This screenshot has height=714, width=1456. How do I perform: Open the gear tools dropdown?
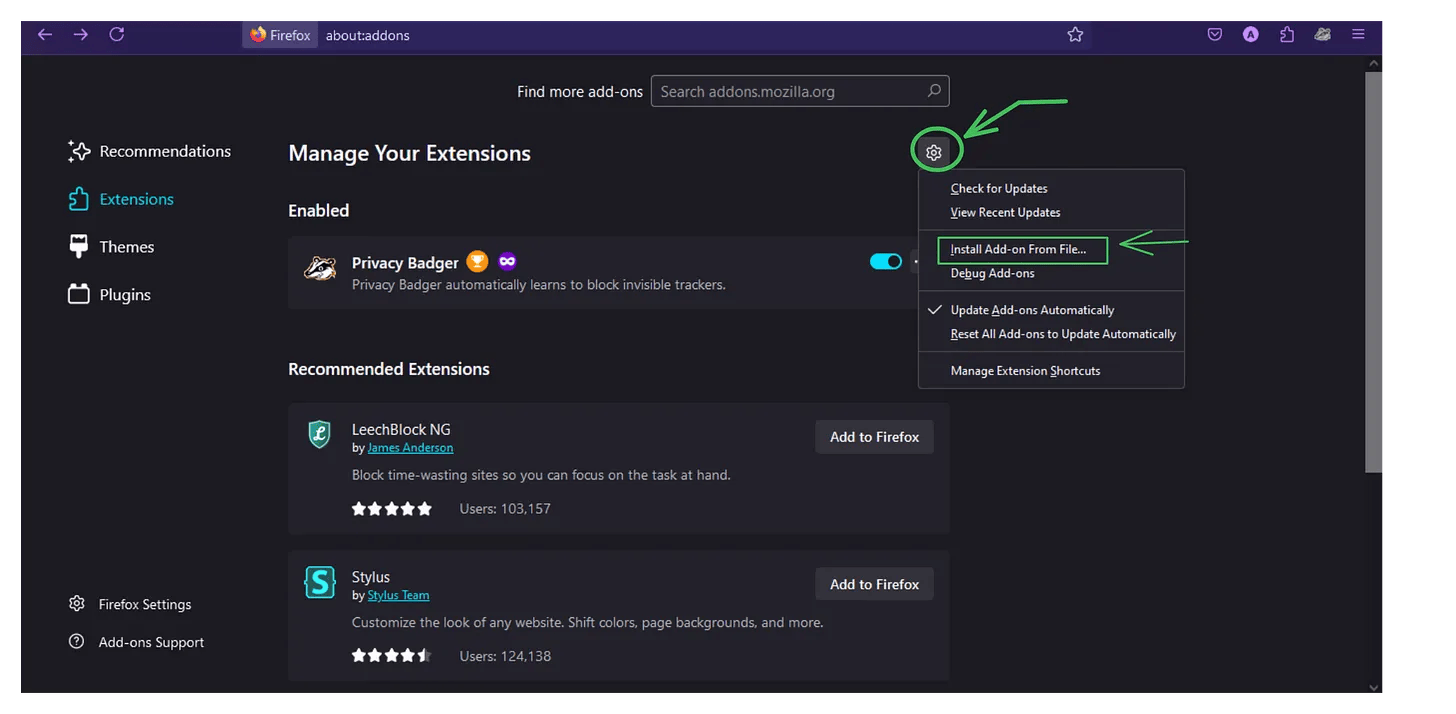pyautogui.click(x=934, y=153)
